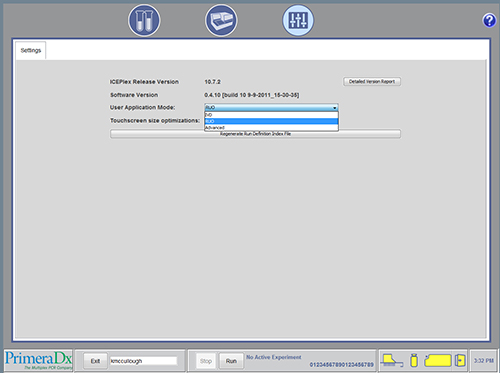This screenshot has width=500, height=373.
Task: Click the No Active Experiment status text
Action: pos(274,357)
